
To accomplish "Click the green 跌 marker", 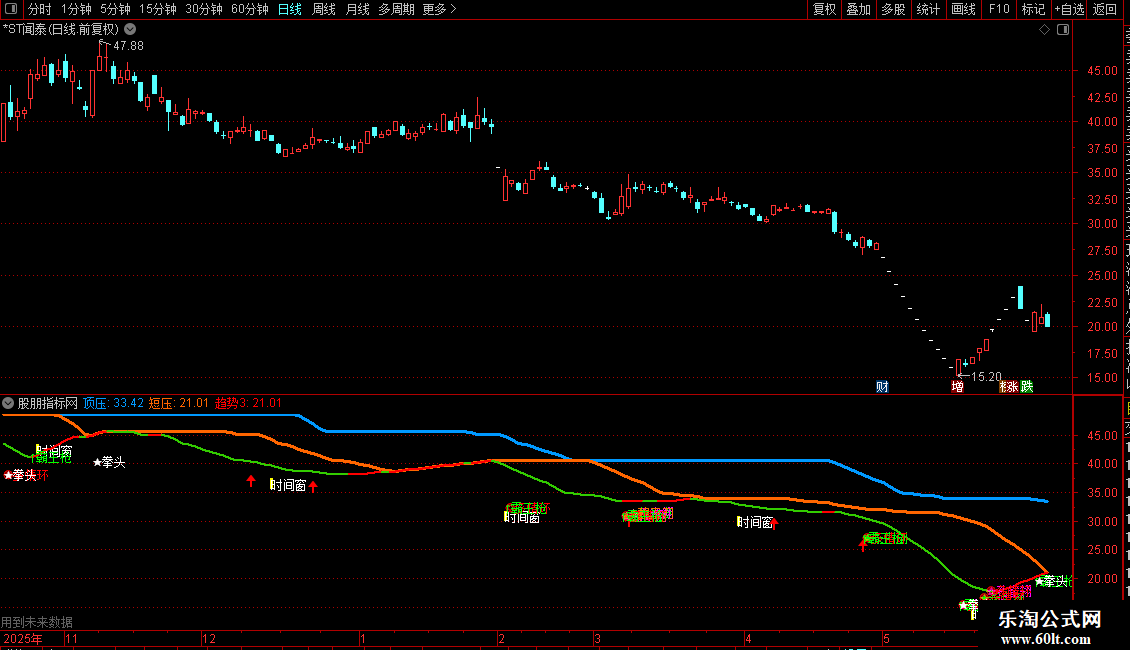I will pyautogui.click(x=1027, y=387).
